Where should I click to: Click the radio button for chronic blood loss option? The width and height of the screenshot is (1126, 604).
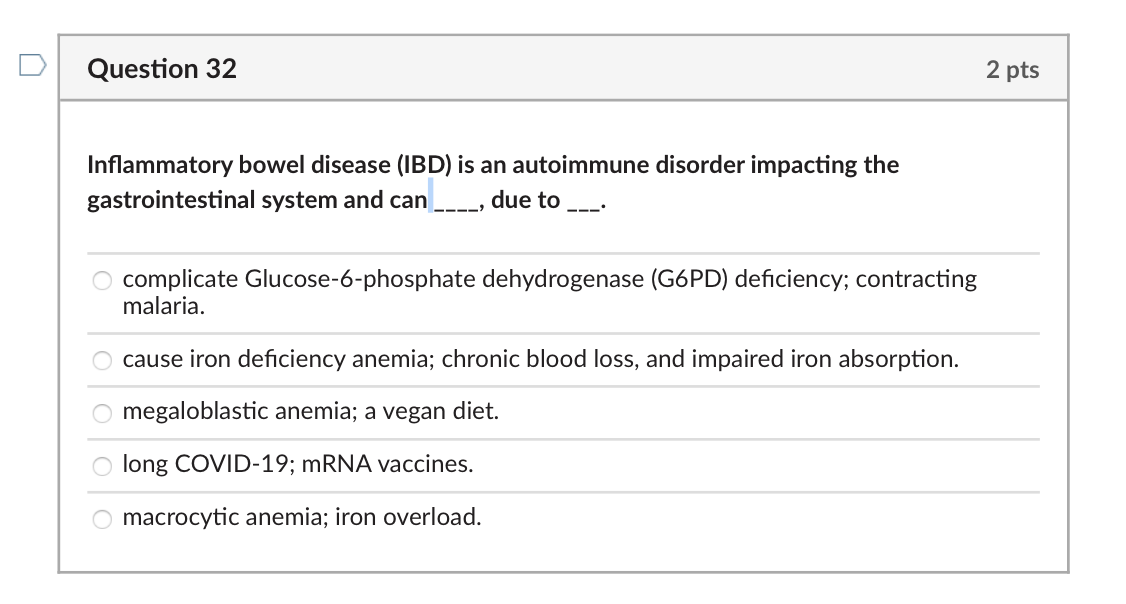tap(102, 360)
